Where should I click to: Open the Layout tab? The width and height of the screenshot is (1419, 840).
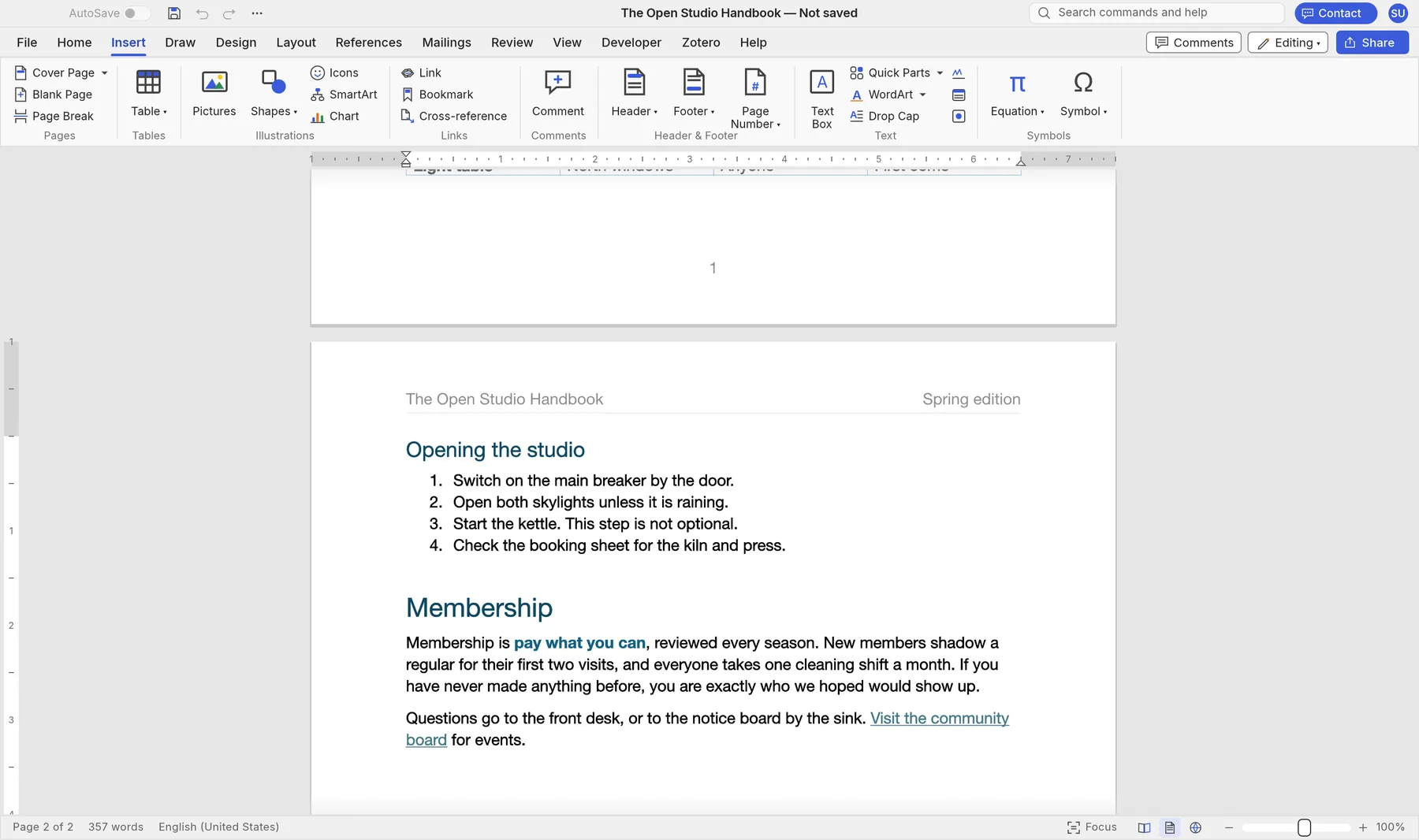tap(296, 43)
